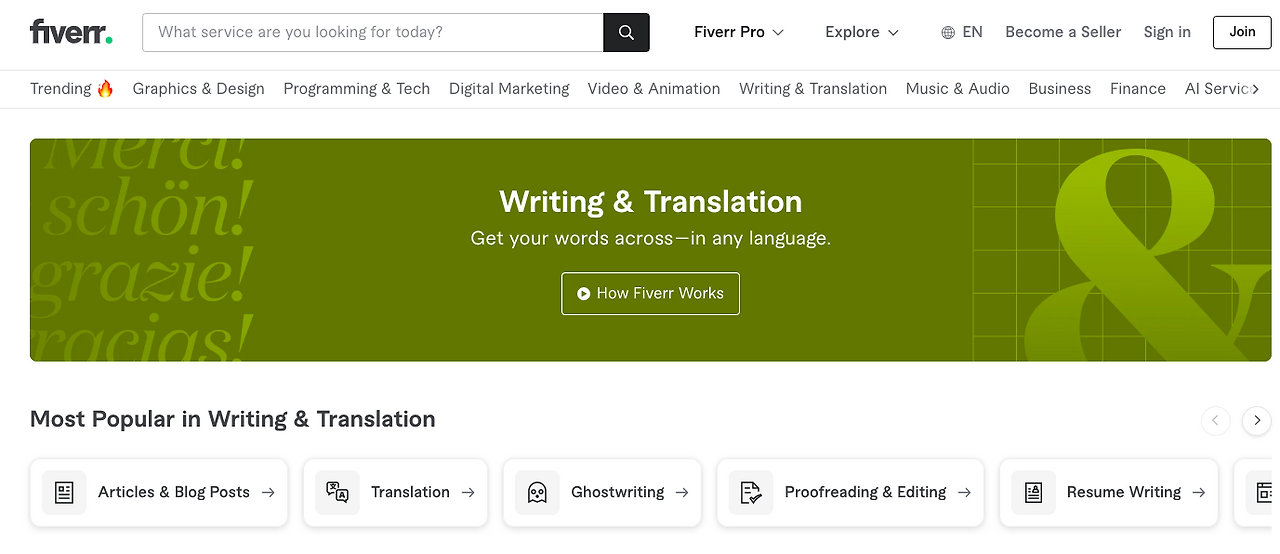
Task: Click the Join button
Action: (x=1242, y=32)
